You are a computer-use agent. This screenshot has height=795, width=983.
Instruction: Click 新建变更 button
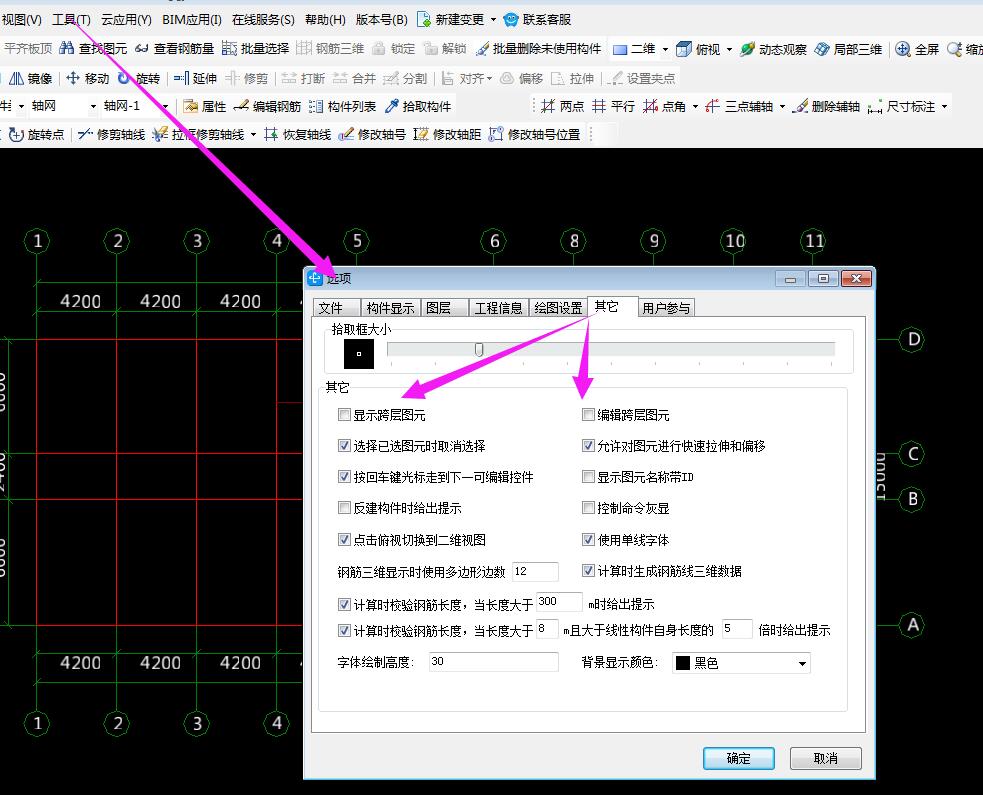451,19
